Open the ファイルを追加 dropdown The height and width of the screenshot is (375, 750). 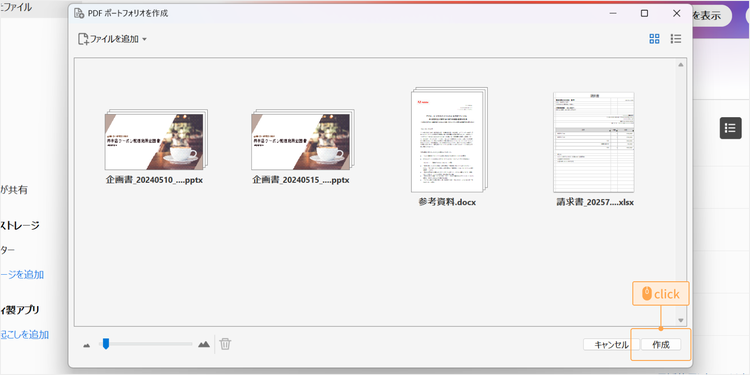[113, 39]
